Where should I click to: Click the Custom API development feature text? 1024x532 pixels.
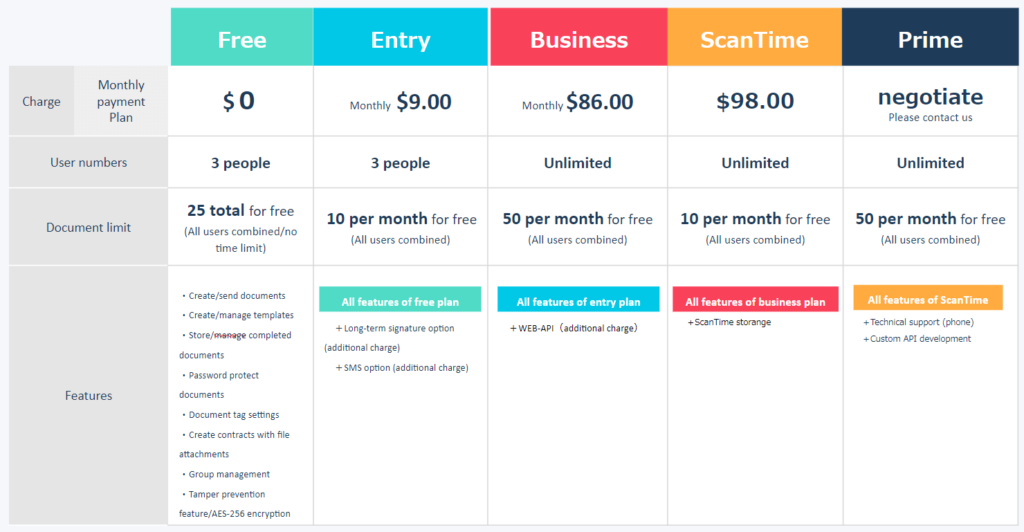pos(917,339)
